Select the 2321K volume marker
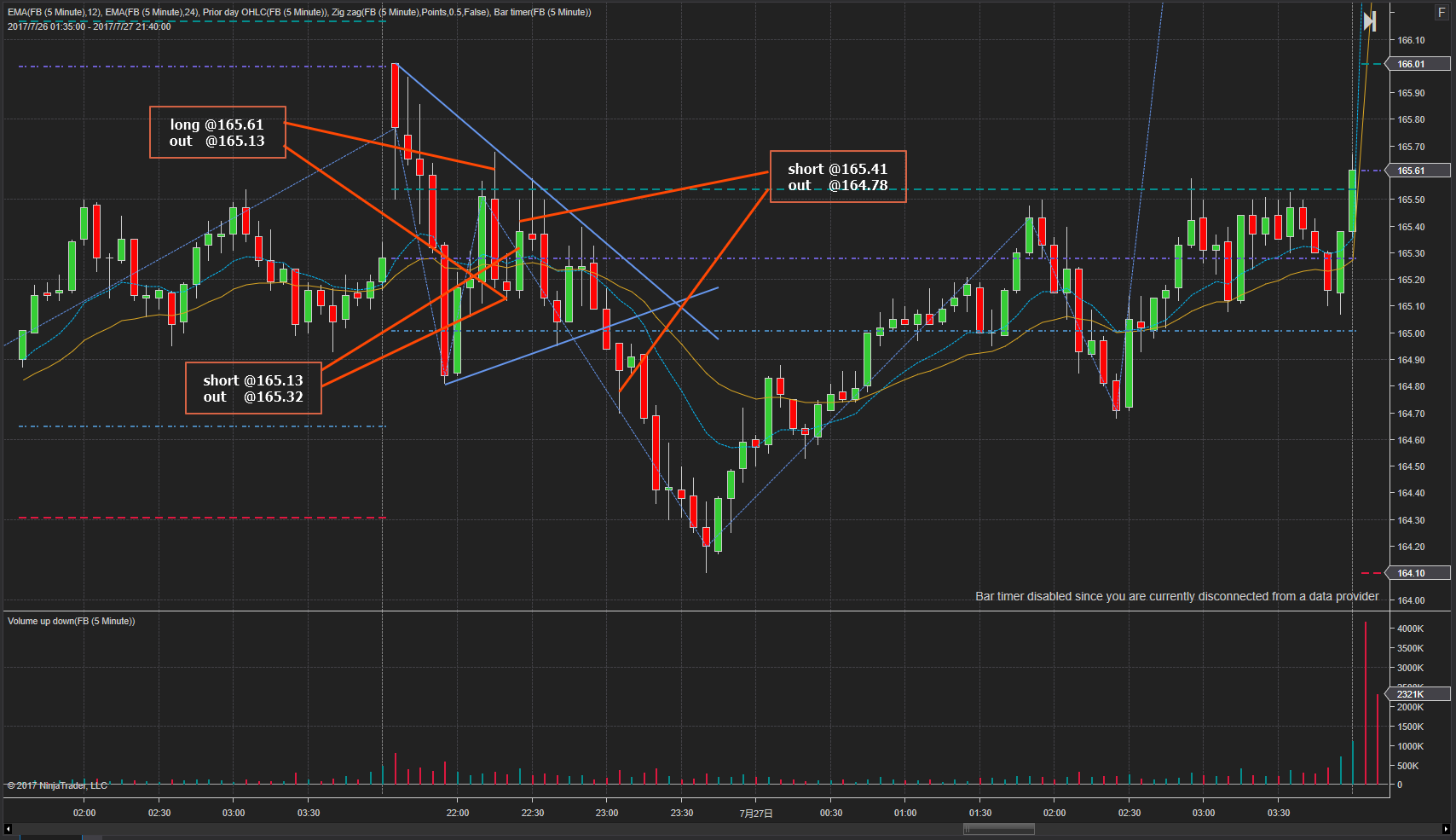 [1418, 694]
